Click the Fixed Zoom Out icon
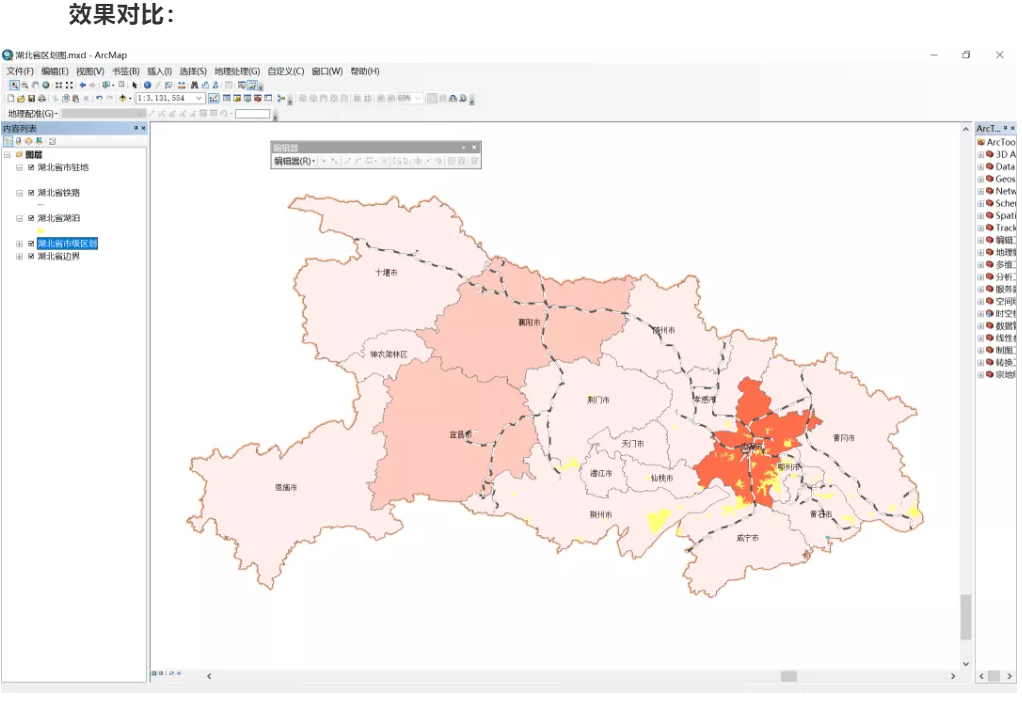 [69, 85]
